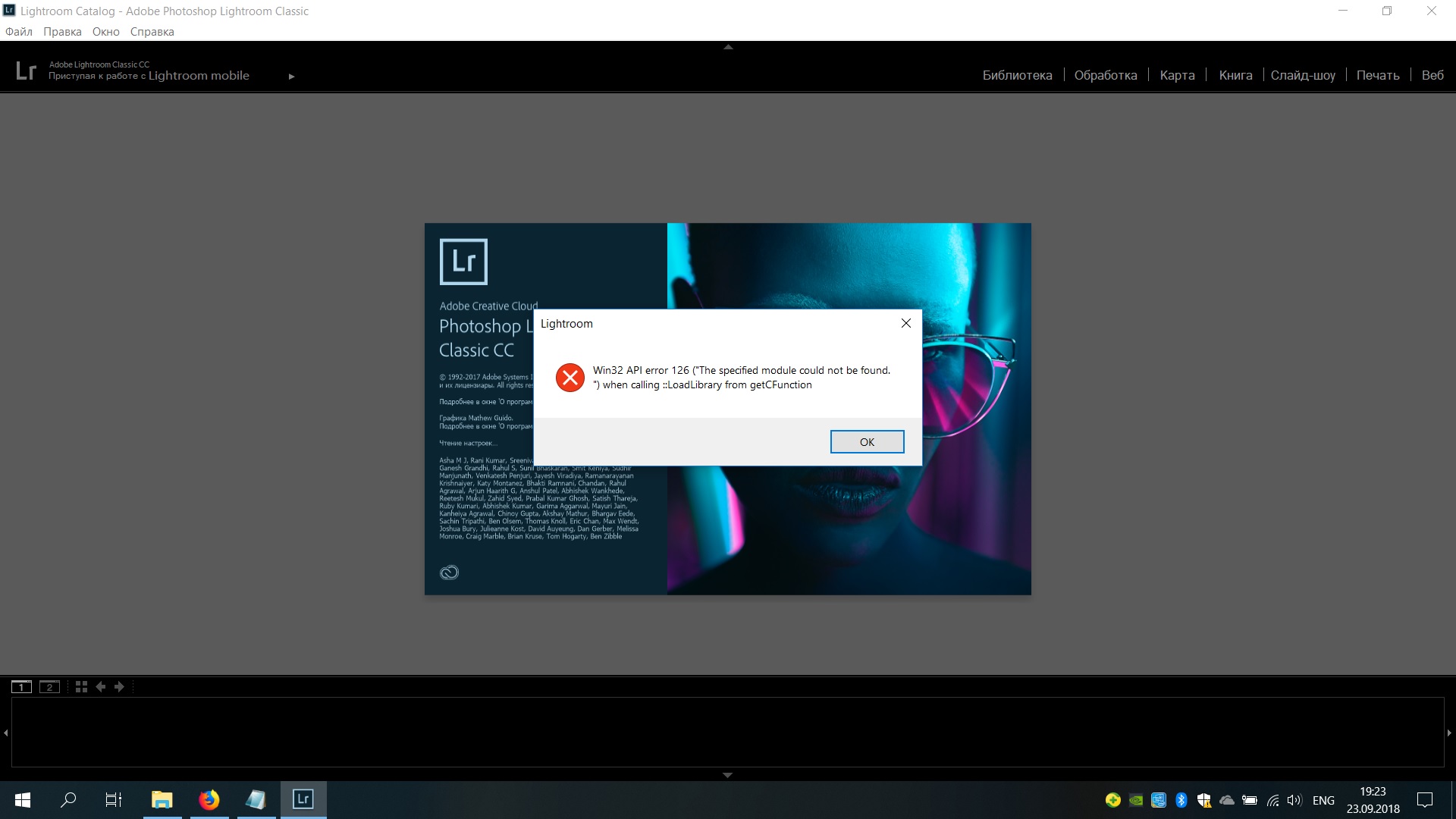Toggle the left panel side arrow
Viewport: 1456px width, 819px height.
5,733
